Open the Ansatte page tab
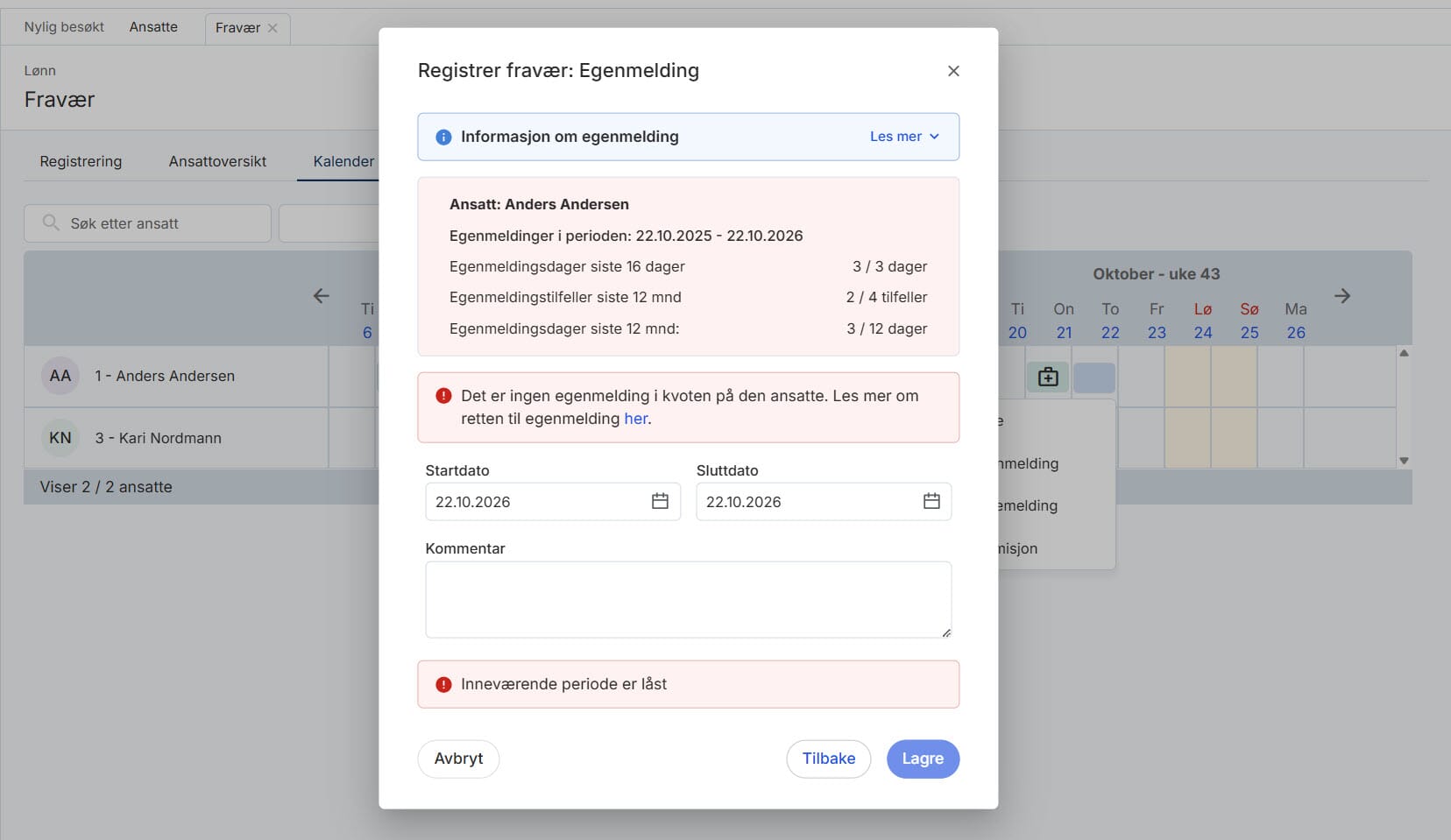 (153, 27)
